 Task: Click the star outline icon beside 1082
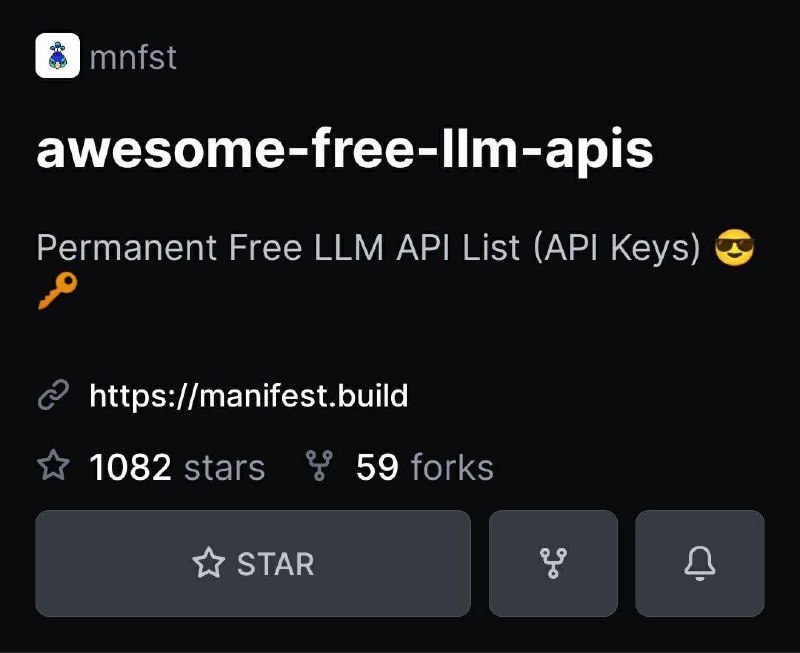(x=53, y=466)
